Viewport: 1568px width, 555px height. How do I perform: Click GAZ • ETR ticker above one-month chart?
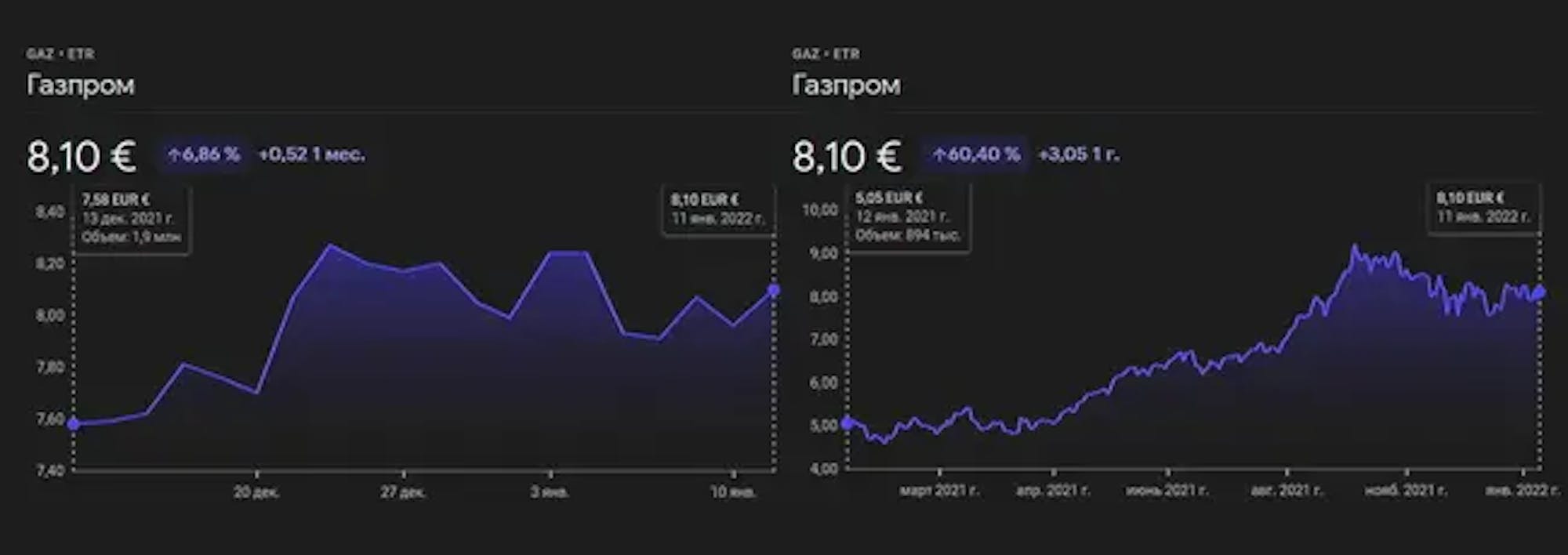60,54
